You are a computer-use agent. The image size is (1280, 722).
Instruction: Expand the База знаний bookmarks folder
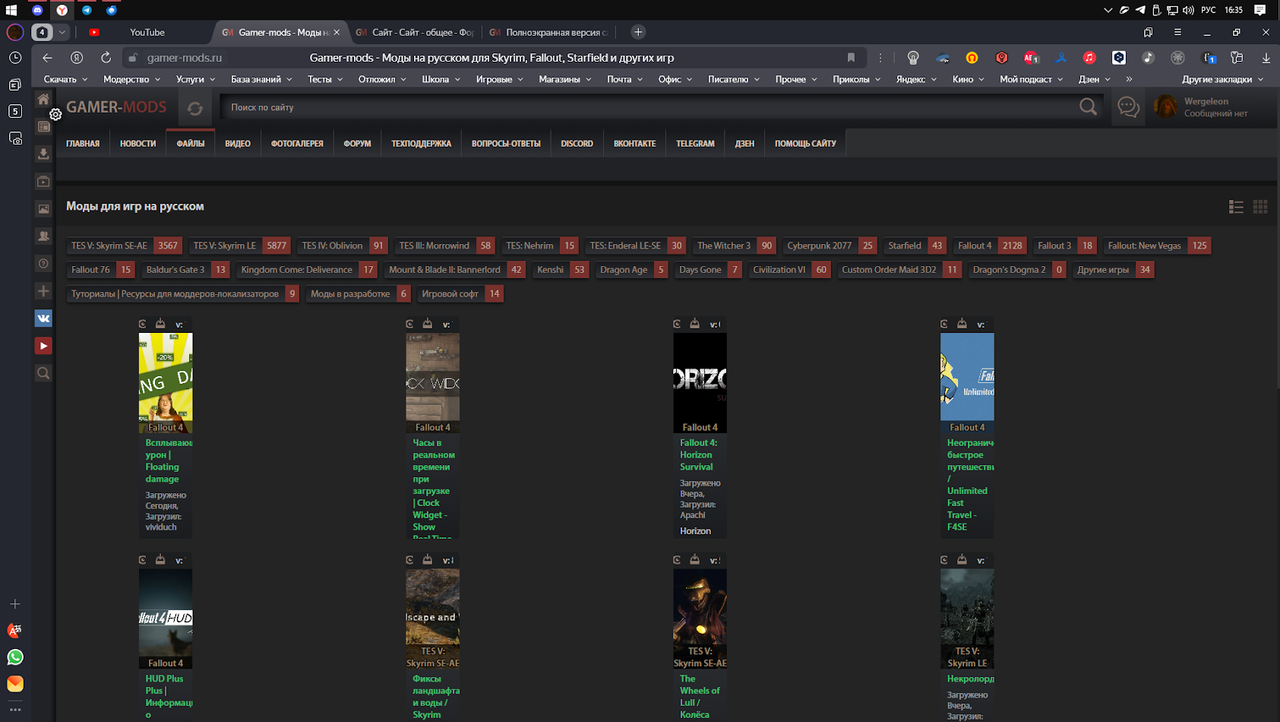click(x=261, y=79)
